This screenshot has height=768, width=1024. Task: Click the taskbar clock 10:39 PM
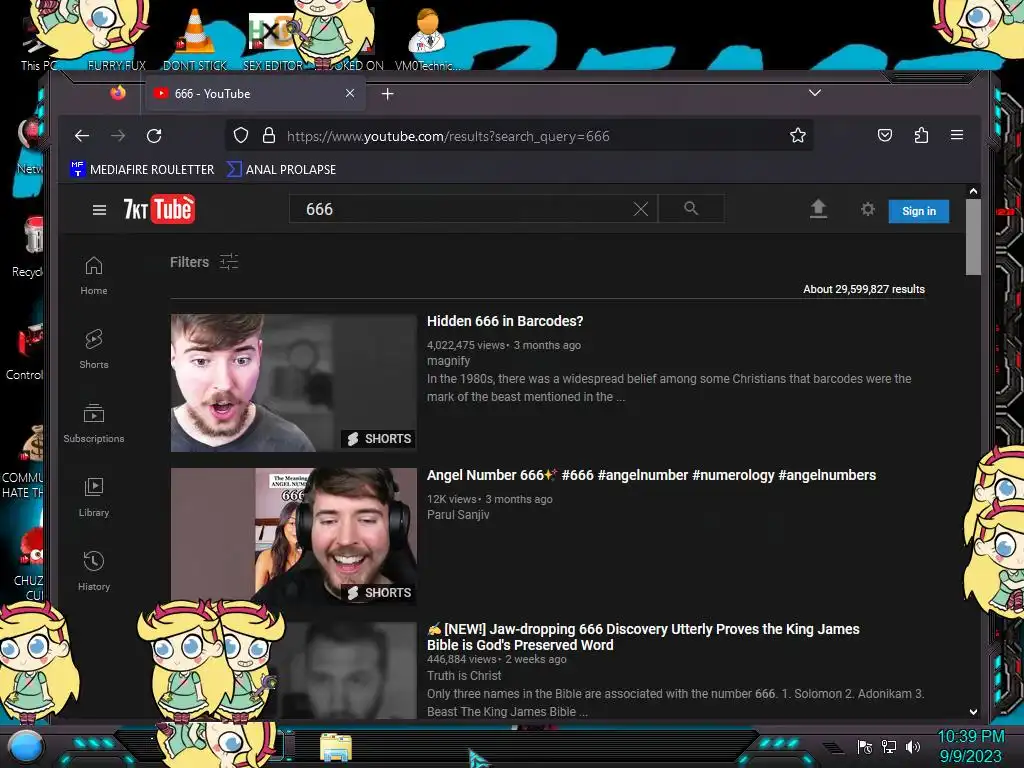(x=970, y=737)
